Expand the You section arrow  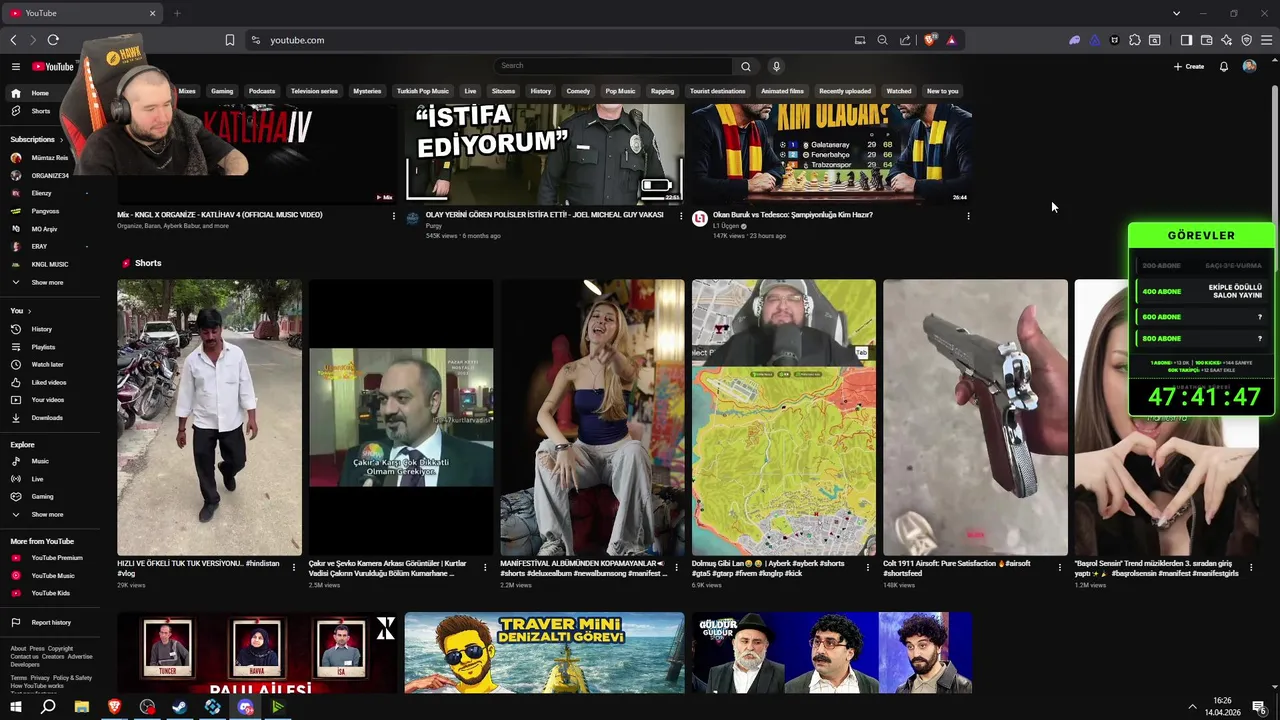(x=30, y=311)
